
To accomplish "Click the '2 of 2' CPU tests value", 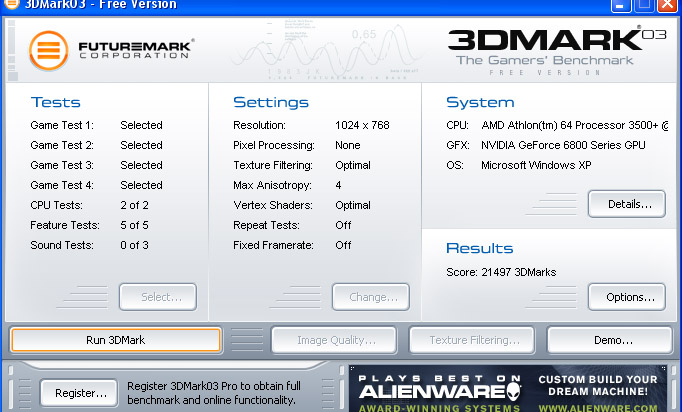I will [134, 205].
